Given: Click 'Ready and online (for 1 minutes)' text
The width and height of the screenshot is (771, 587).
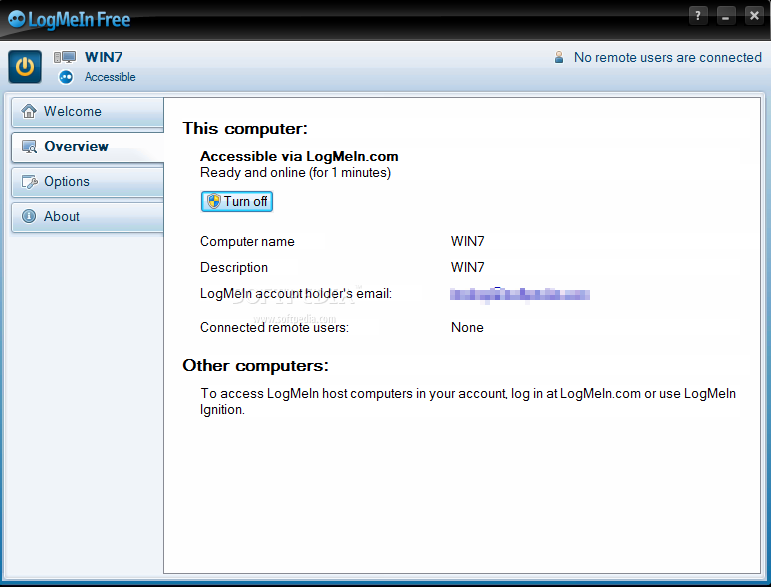Looking at the screenshot, I should coord(296,173).
